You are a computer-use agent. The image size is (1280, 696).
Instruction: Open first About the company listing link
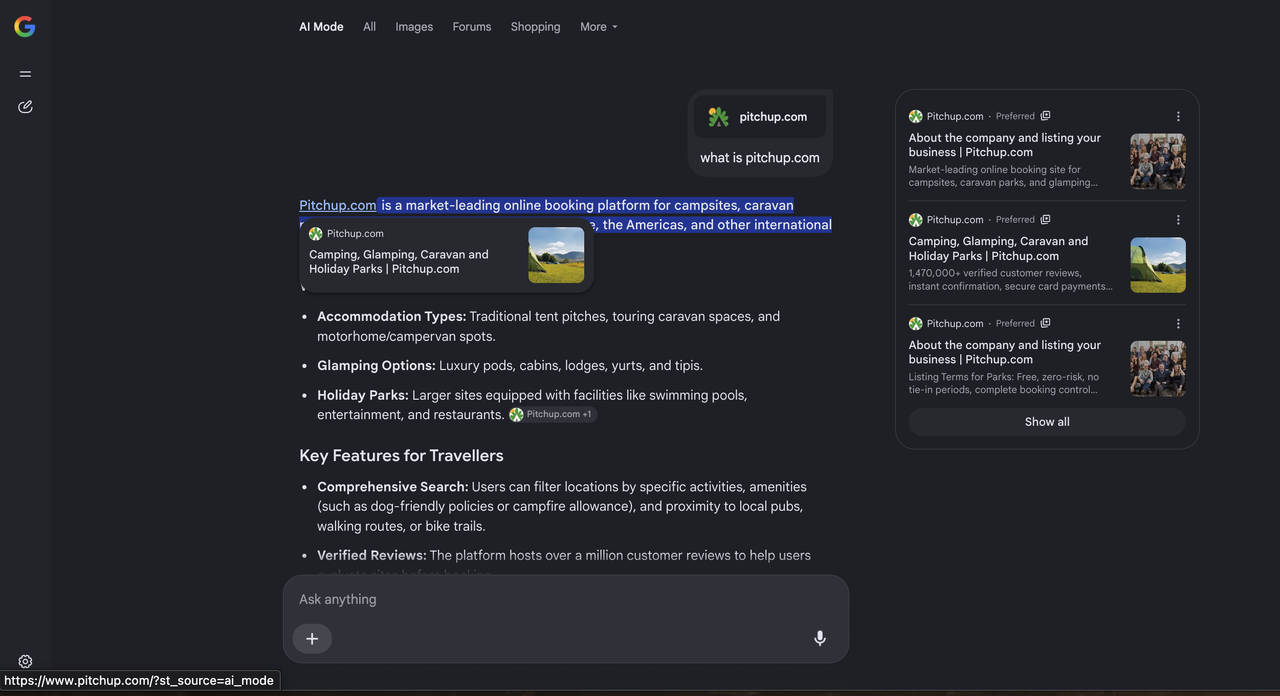point(1005,145)
